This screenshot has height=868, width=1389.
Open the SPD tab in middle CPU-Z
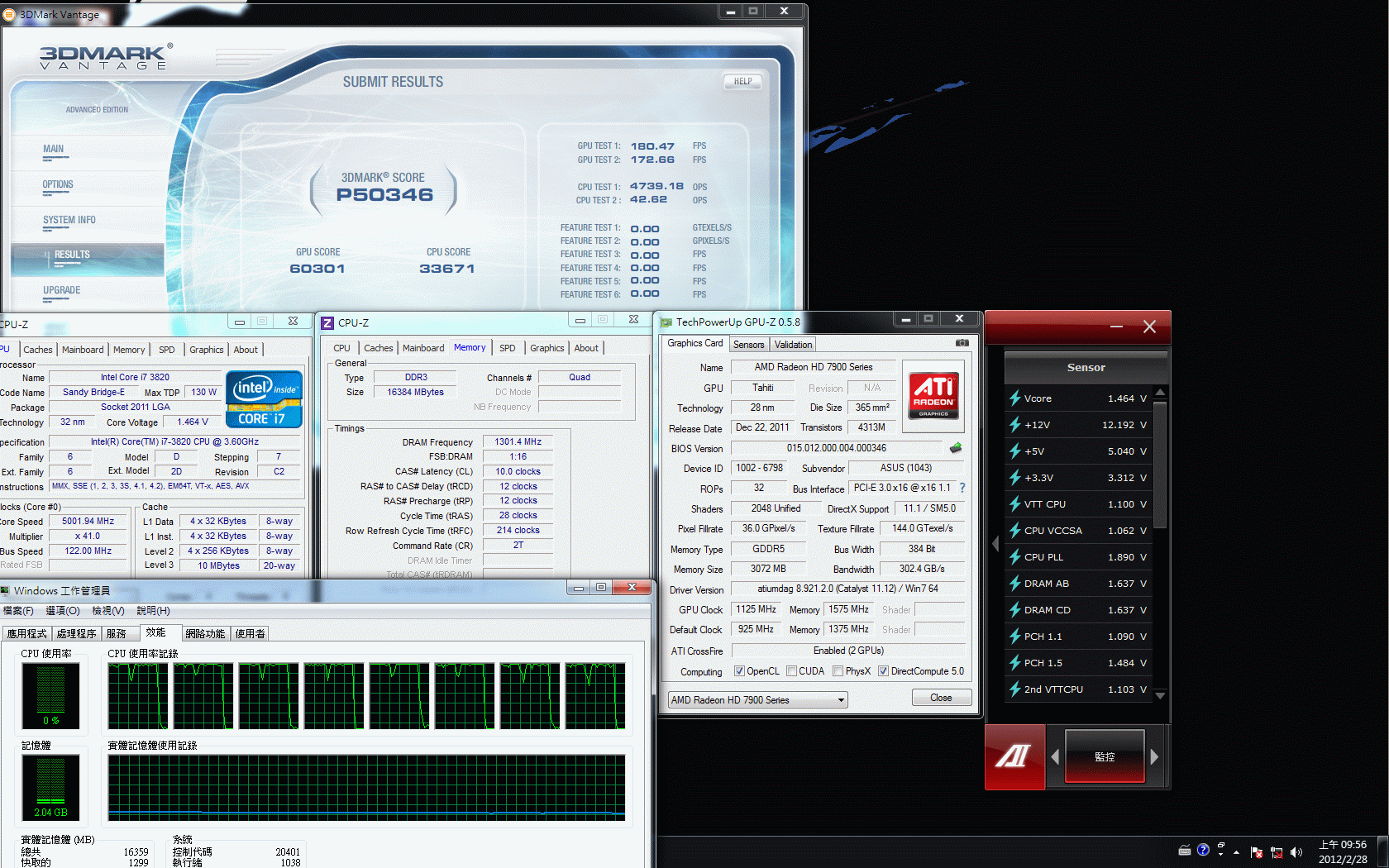pos(508,348)
